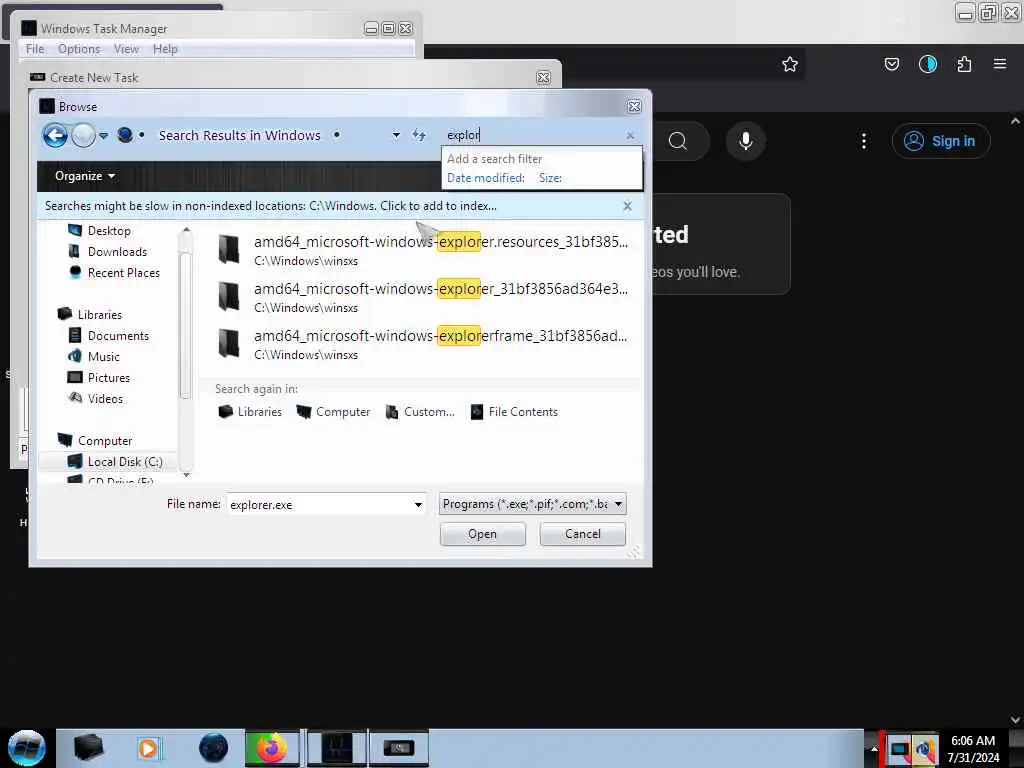Screen dimensions: 1024x768
Task: Open Options menu in Task Manager
Action: 79,49
